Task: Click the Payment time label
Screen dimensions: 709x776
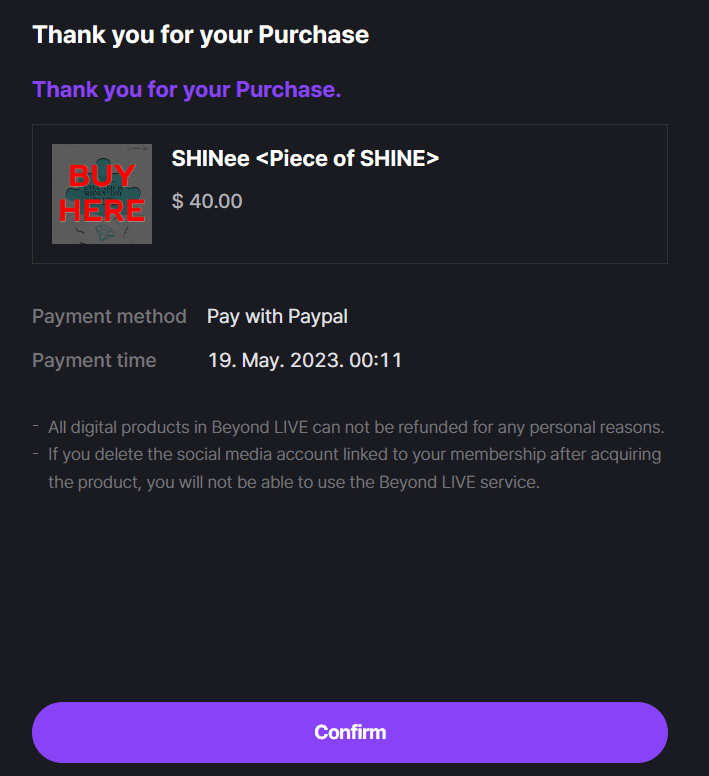Action: point(94,360)
